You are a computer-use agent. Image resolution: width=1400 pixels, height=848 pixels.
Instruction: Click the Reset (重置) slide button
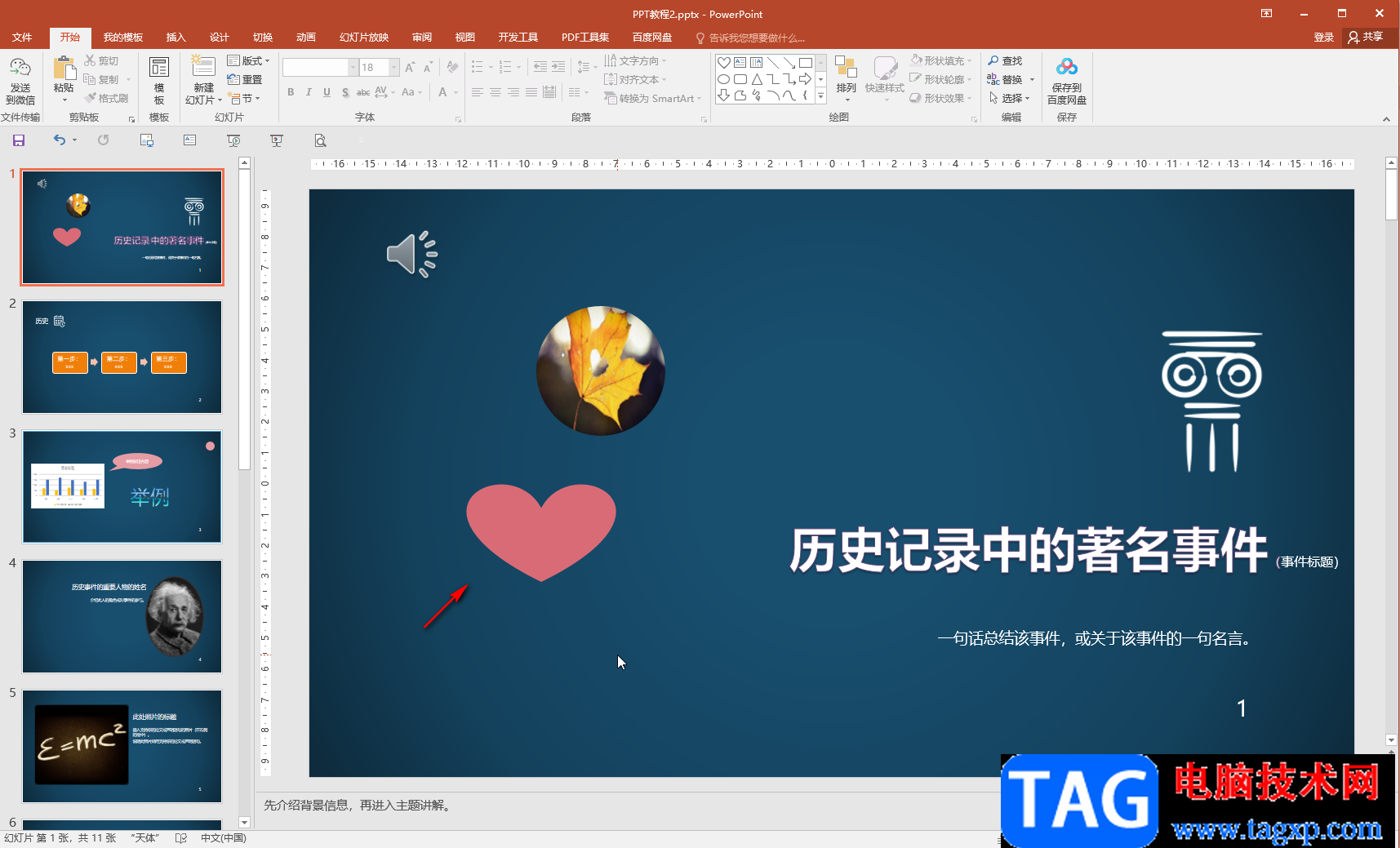pyautogui.click(x=245, y=79)
